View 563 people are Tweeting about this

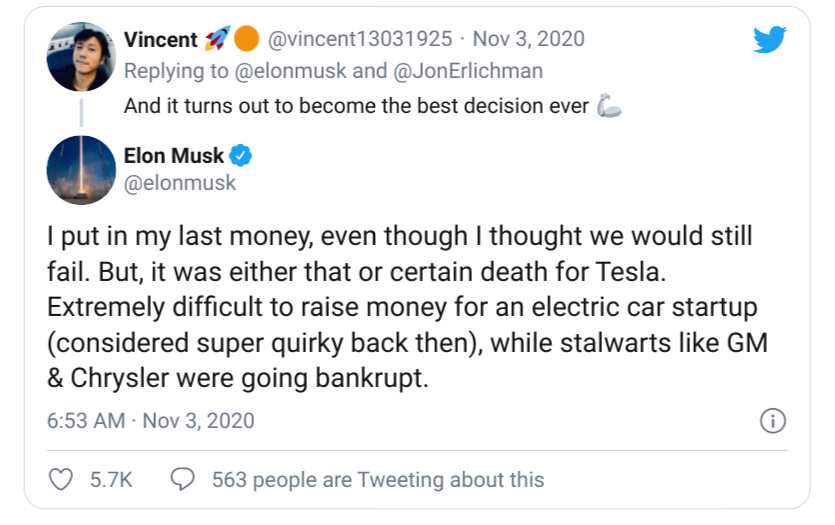pos(378,480)
